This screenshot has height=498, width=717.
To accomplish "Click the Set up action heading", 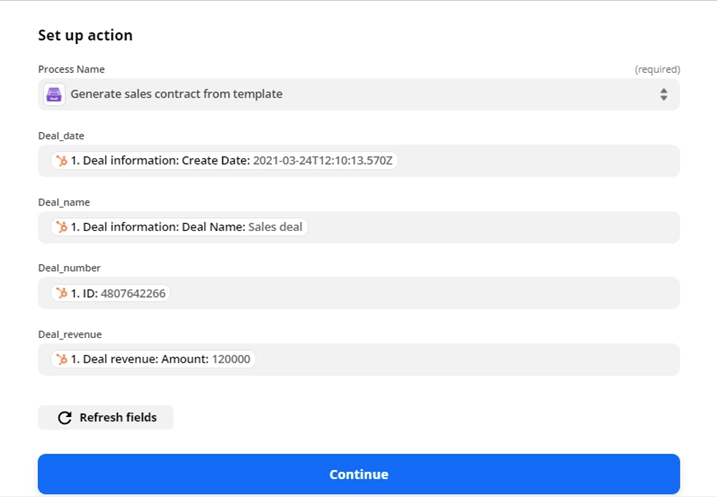I will [x=86, y=36].
